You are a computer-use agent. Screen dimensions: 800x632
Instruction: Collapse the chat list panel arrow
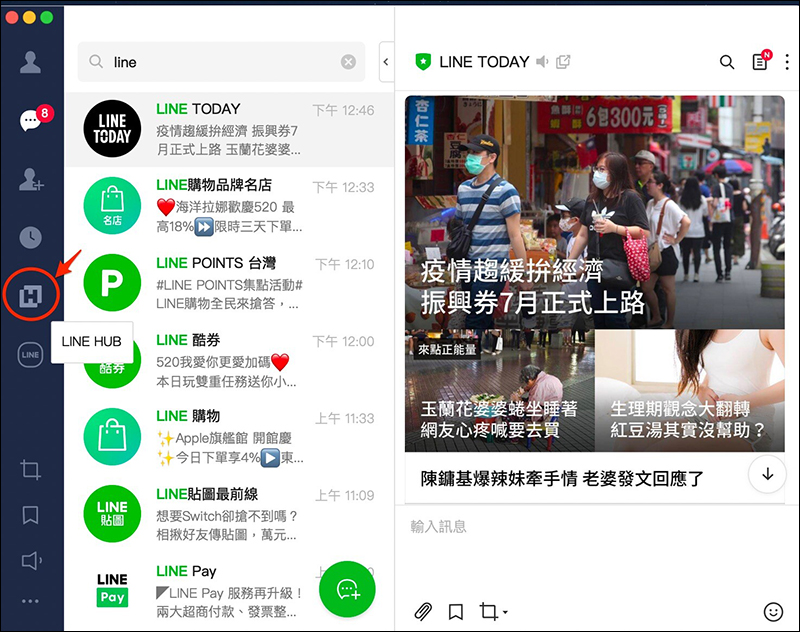click(x=386, y=62)
